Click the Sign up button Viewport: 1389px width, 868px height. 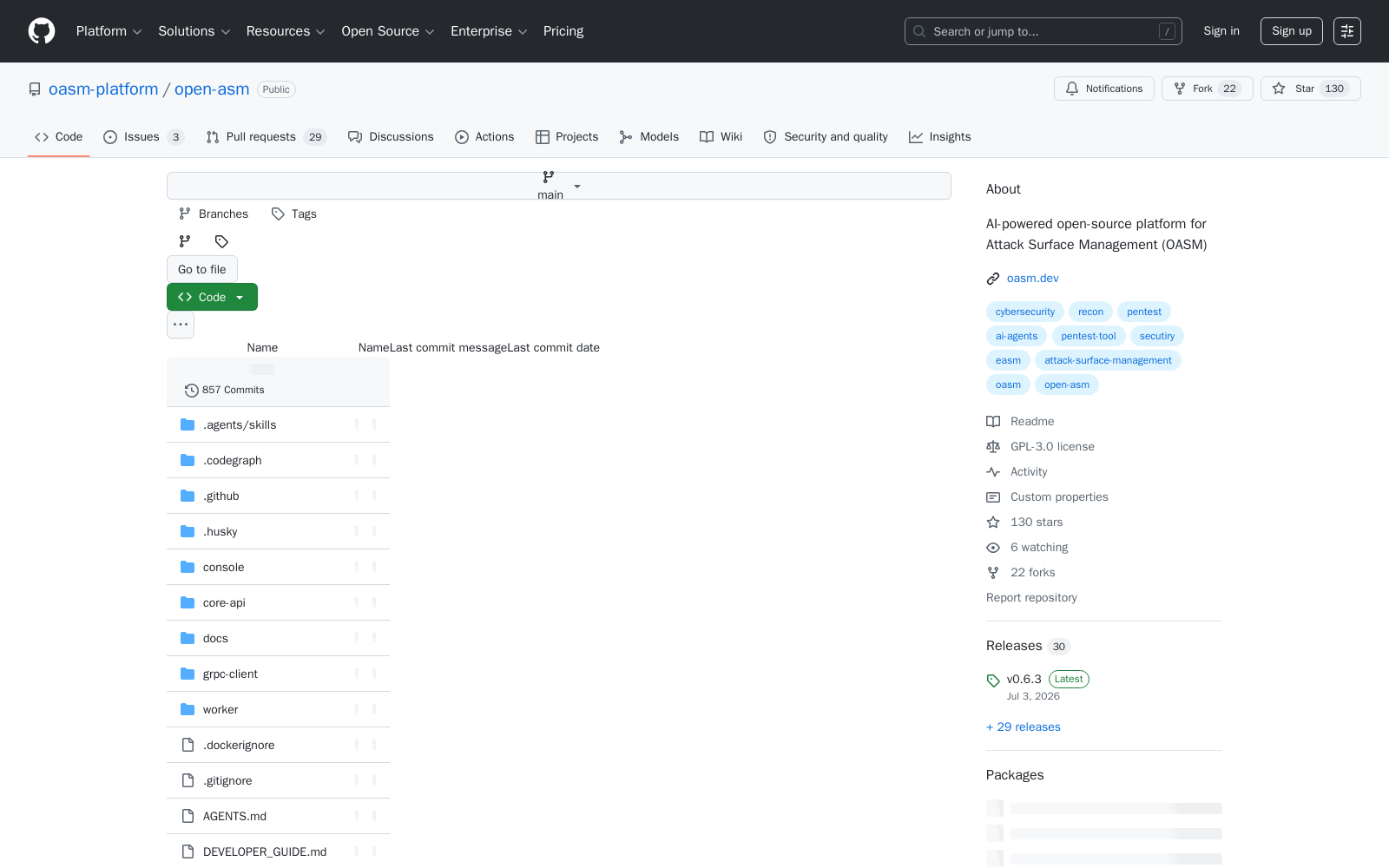tap(1292, 31)
